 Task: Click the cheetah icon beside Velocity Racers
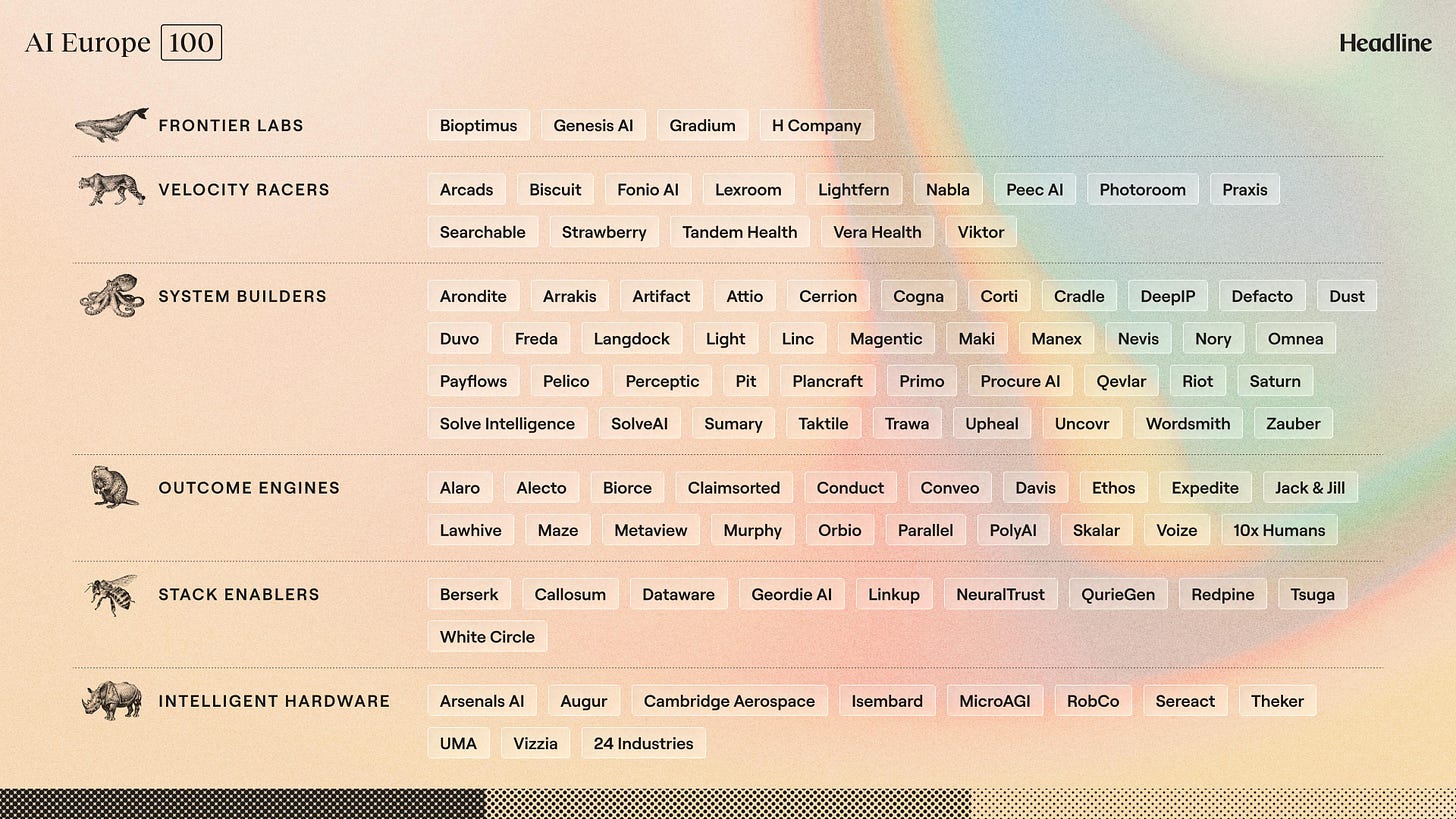[x=112, y=189]
